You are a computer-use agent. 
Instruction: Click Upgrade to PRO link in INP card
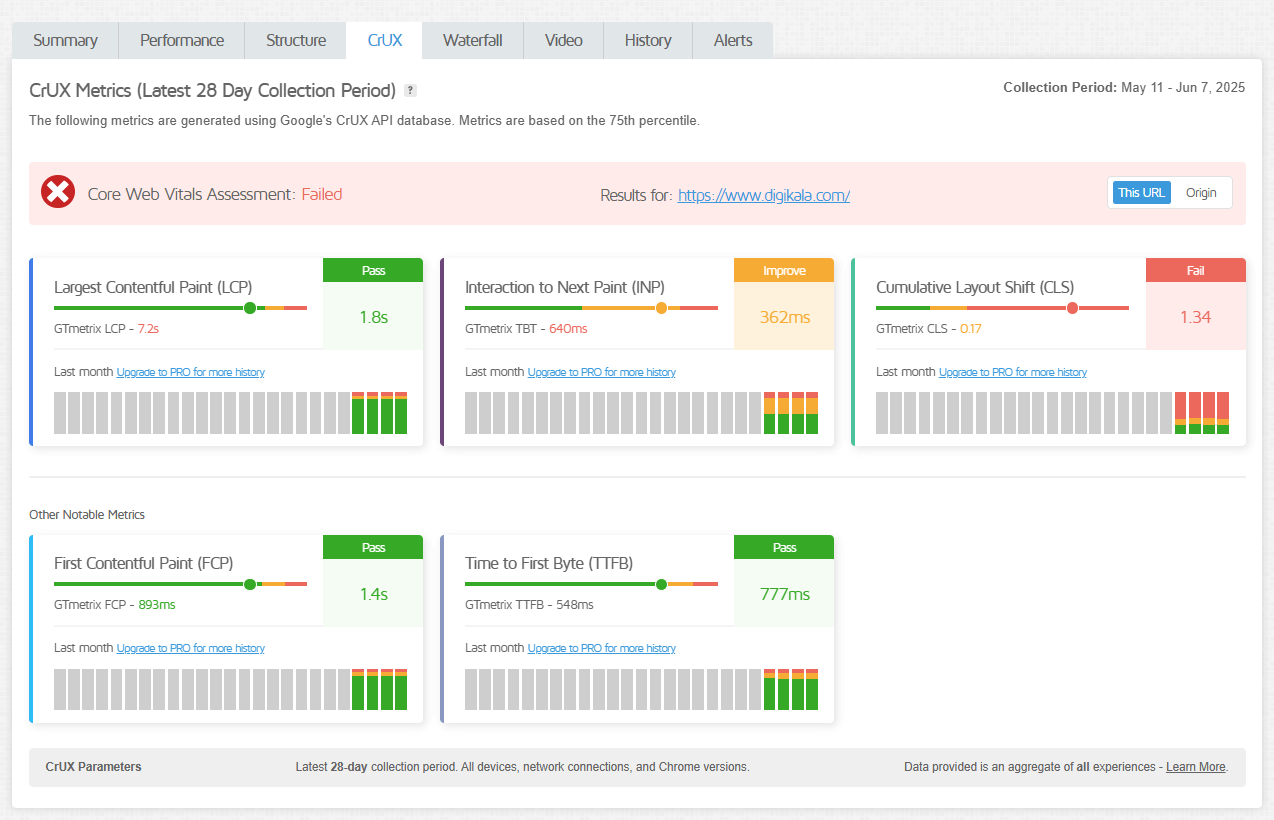602,372
